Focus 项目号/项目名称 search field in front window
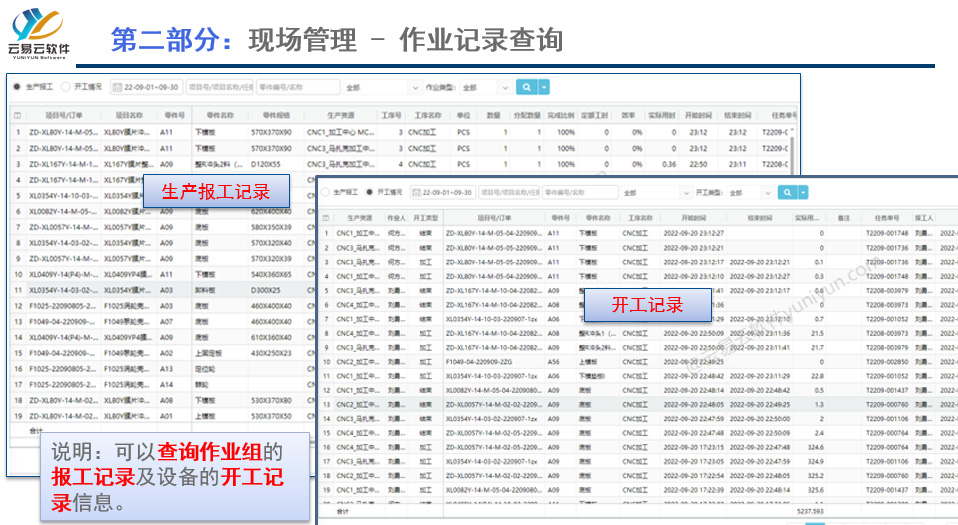The height and width of the screenshot is (525, 958). tap(510, 193)
